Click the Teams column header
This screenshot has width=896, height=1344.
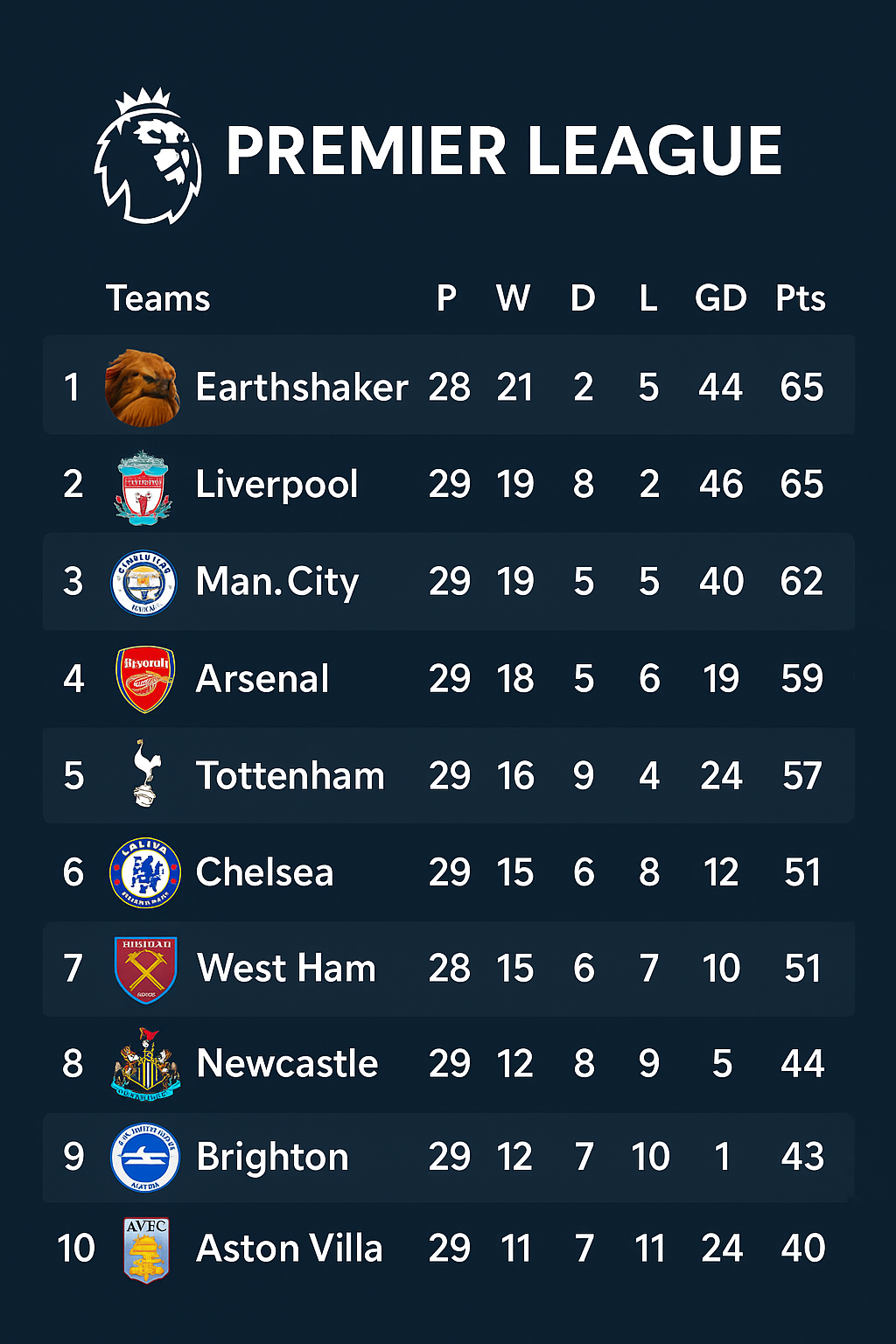pos(157,298)
